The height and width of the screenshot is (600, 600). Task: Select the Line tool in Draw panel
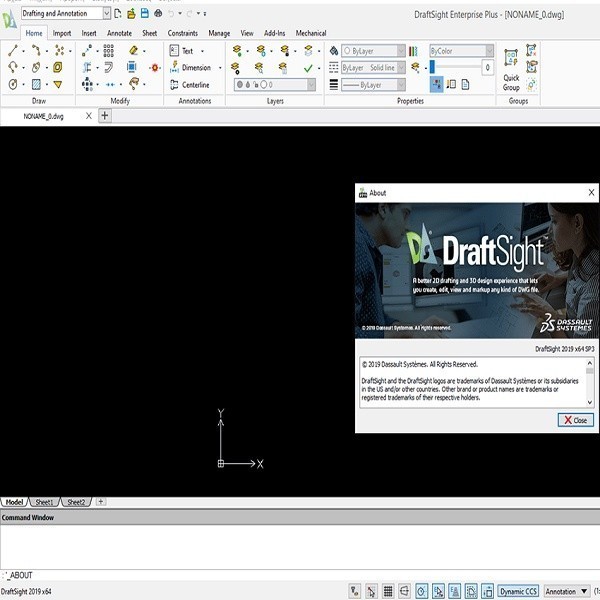point(12,51)
